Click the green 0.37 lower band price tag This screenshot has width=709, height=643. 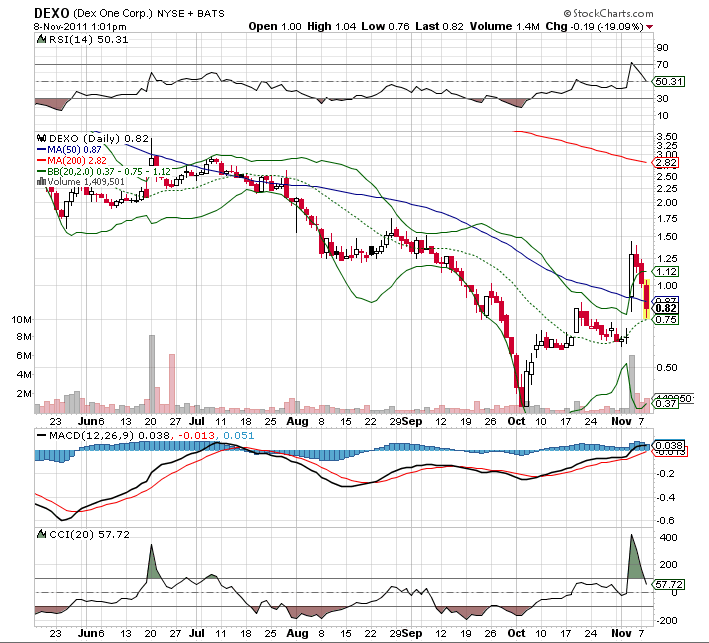666,403
